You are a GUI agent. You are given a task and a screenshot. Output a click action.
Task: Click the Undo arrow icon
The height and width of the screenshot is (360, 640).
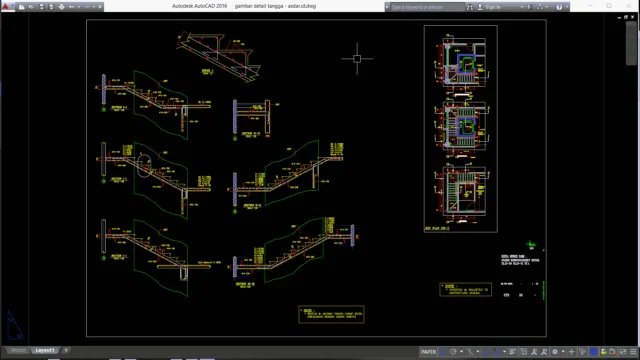pyautogui.click(x=71, y=7)
